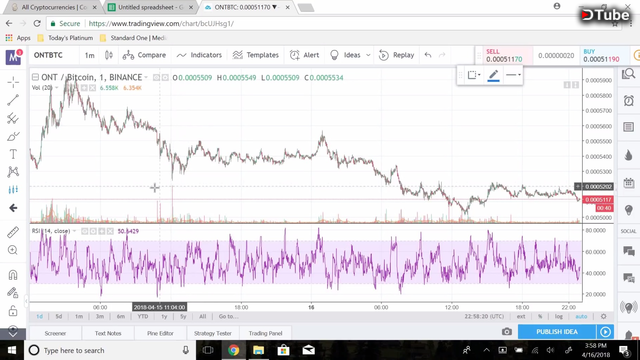This screenshot has height=360, width=640.
Task: Click the SELL price button
Action: tap(507, 56)
